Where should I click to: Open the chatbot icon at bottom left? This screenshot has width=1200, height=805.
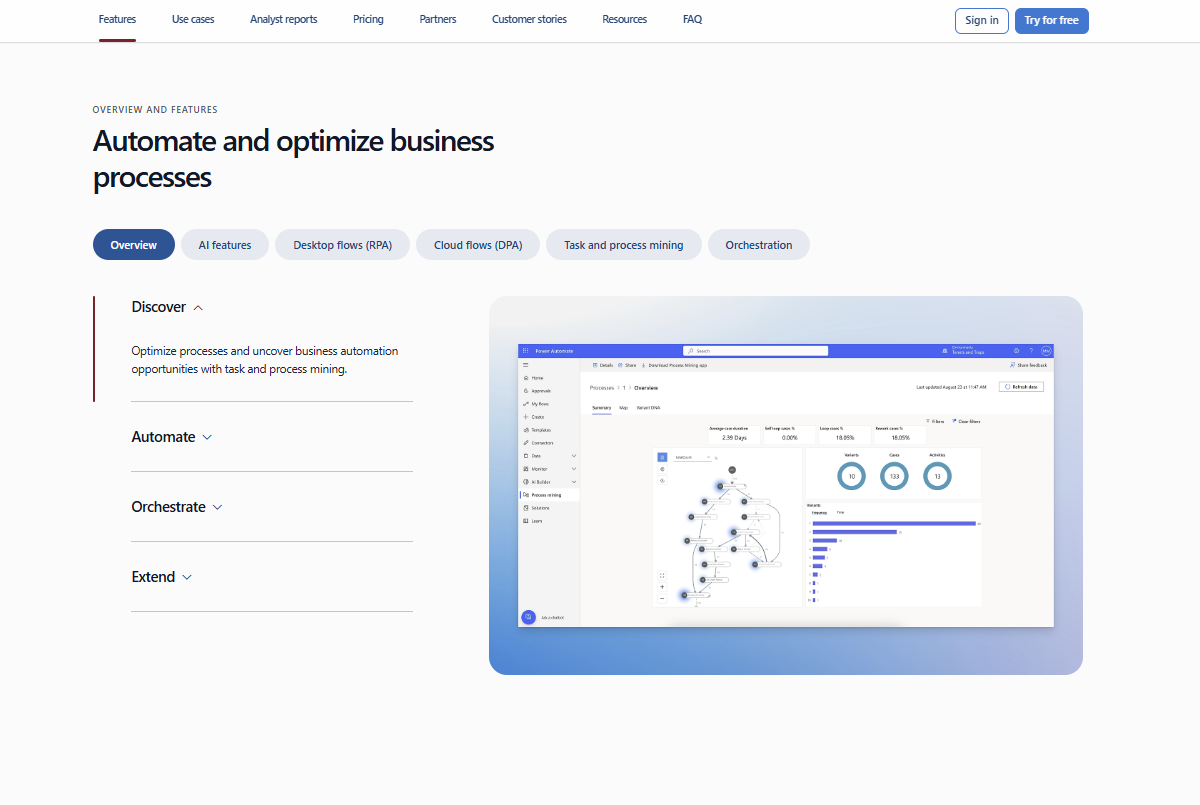point(528,616)
